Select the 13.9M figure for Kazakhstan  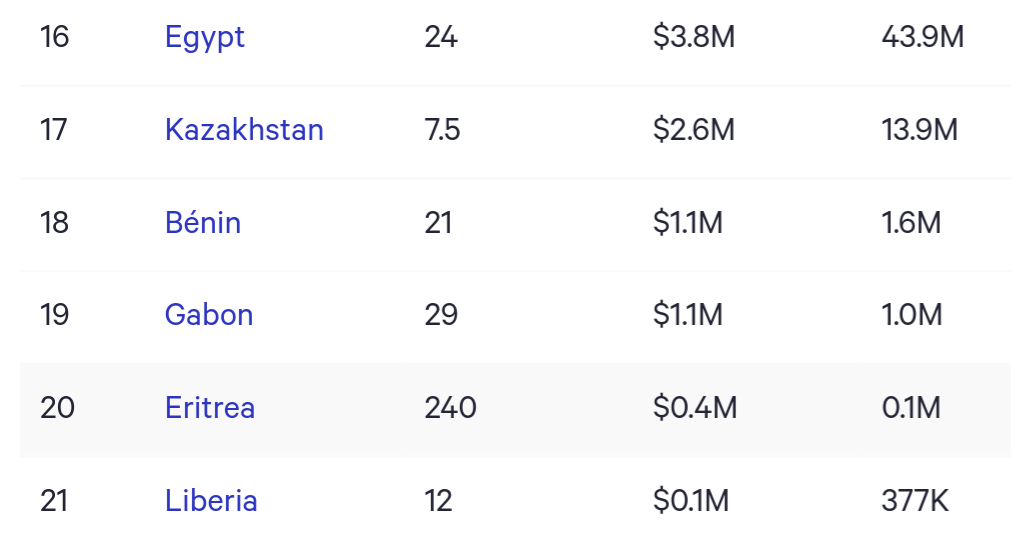tap(920, 130)
